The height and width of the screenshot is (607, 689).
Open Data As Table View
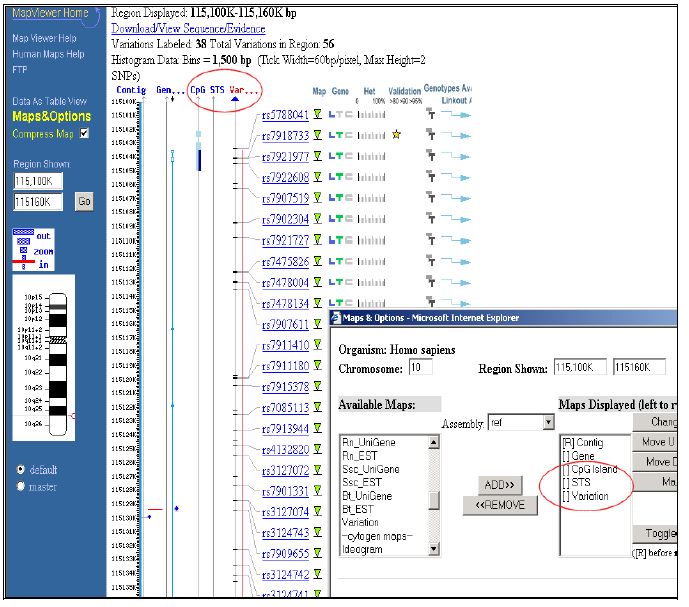(49, 101)
